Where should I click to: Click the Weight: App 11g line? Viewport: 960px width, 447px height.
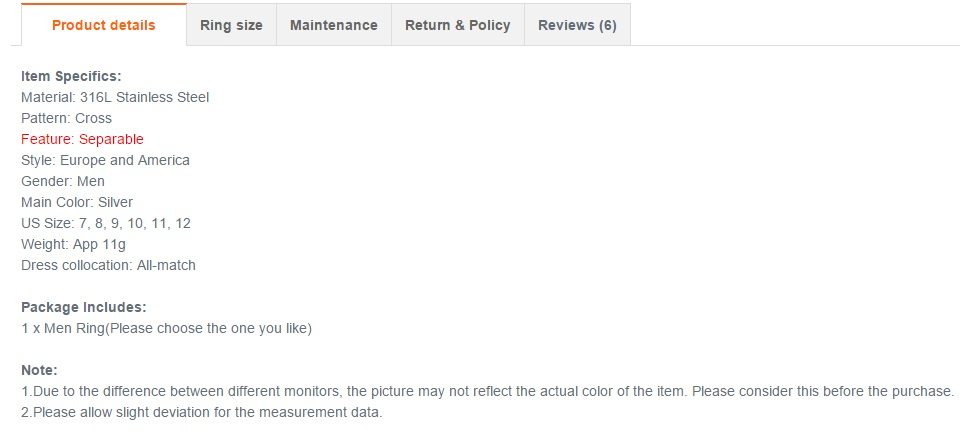[x=73, y=244]
